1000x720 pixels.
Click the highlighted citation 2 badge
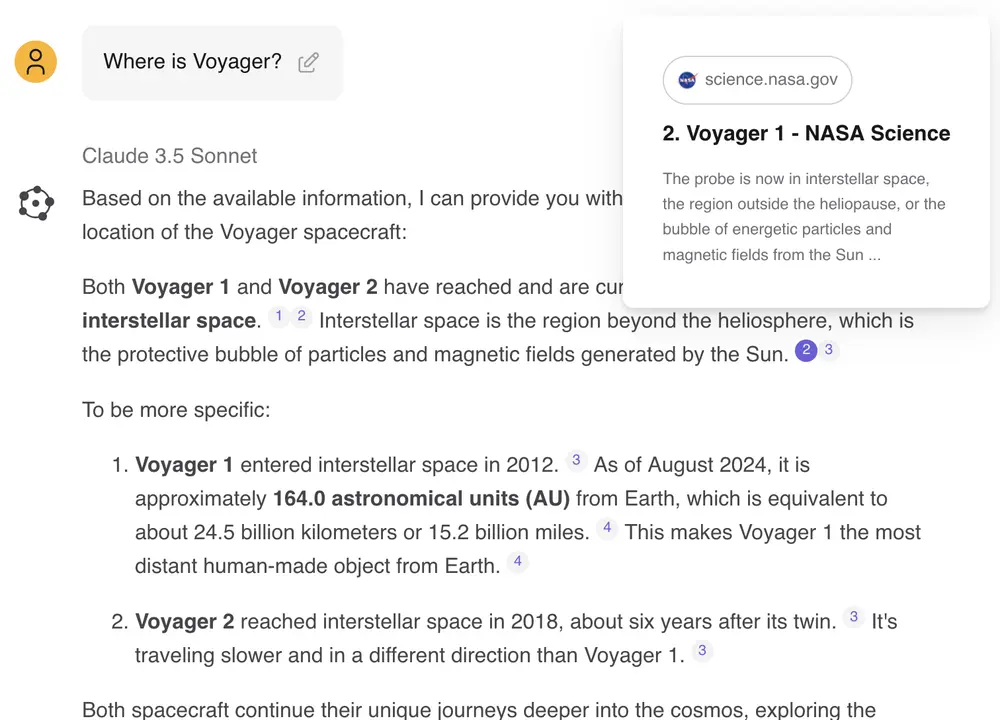click(x=805, y=351)
